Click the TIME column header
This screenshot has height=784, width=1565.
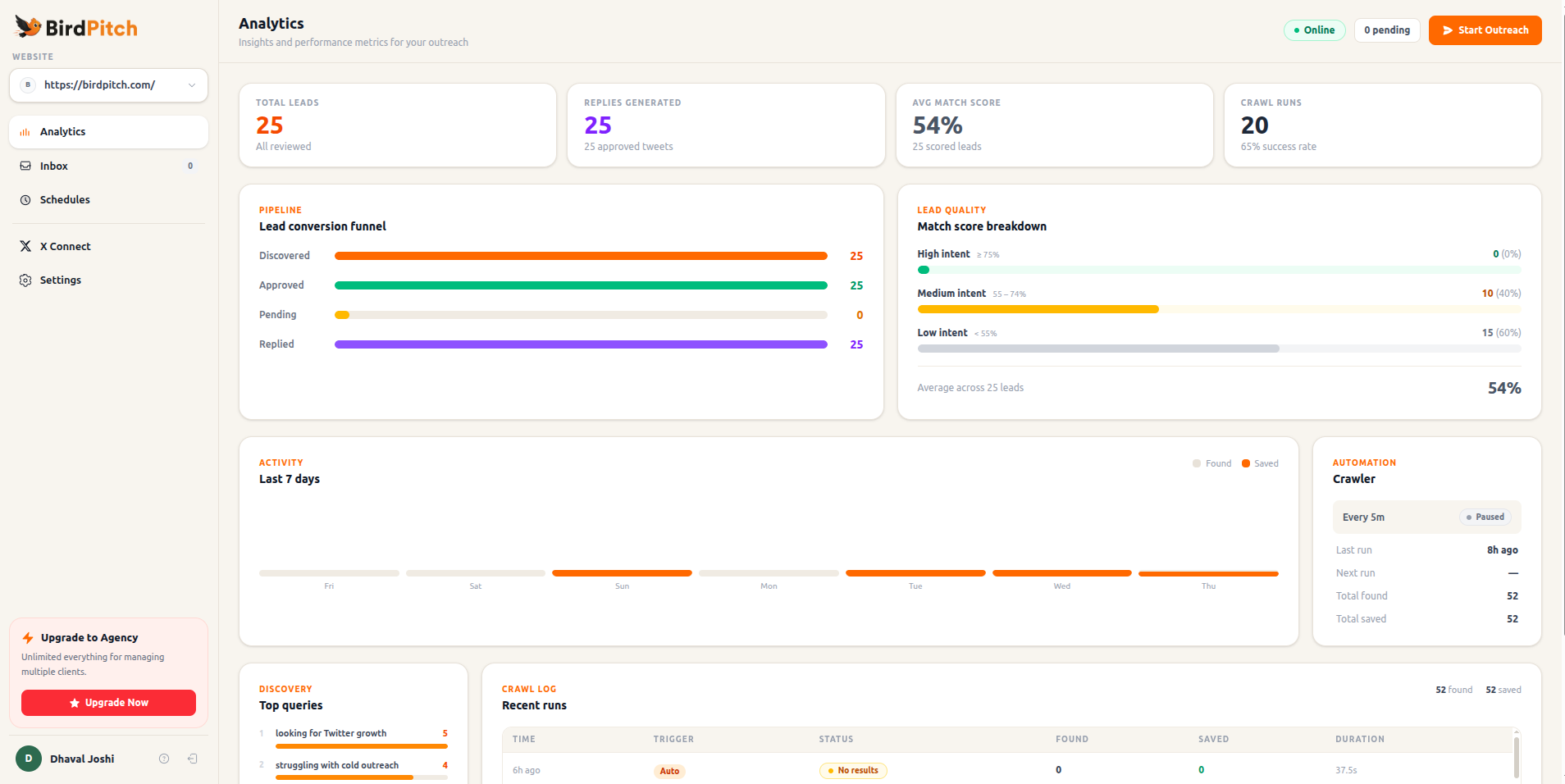click(524, 739)
